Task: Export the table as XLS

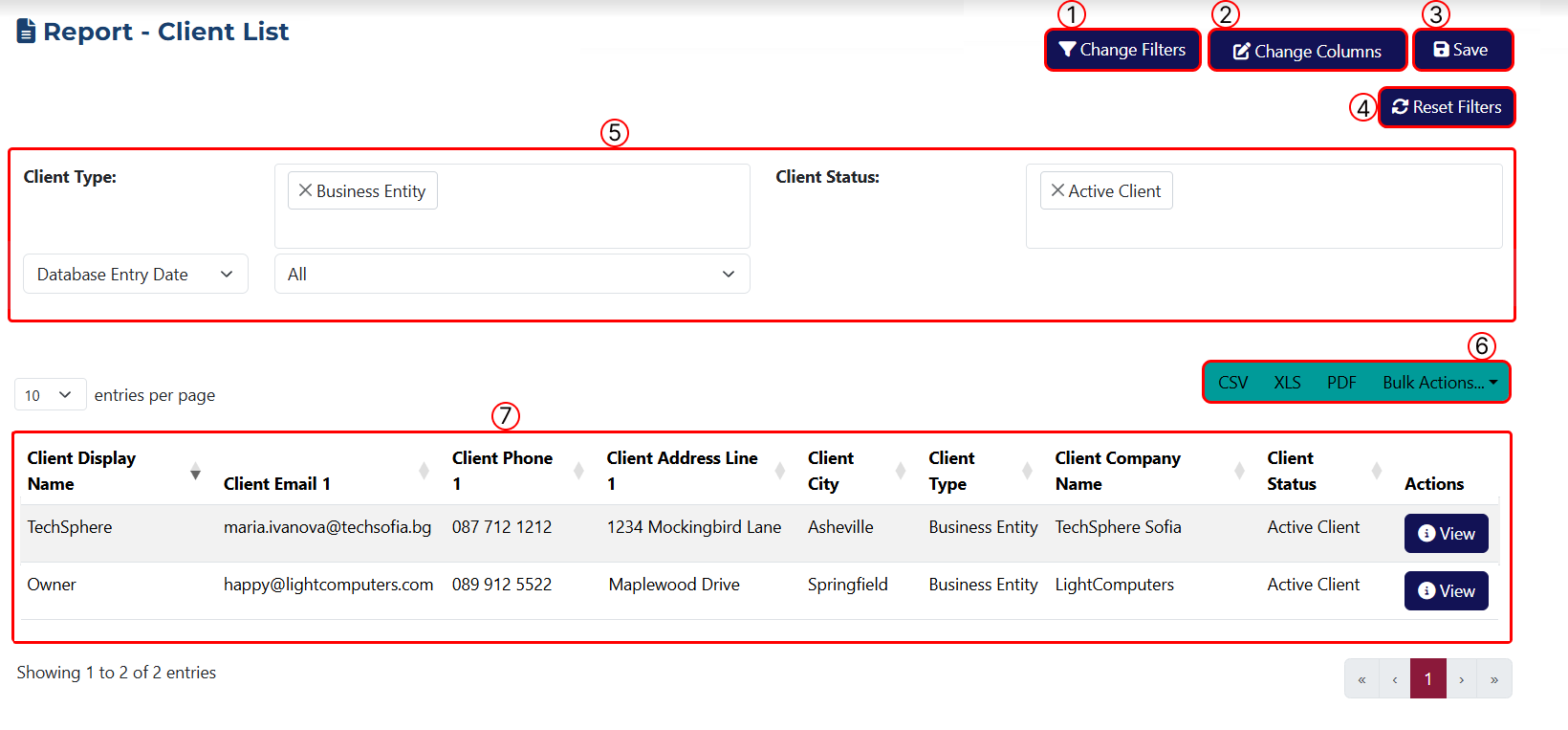Action: pyautogui.click(x=1287, y=383)
